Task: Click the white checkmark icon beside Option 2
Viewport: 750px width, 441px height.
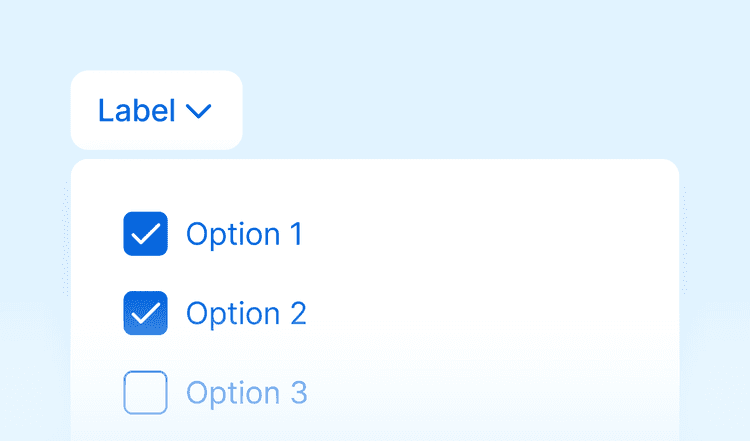Action: pyautogui.click(x=145, y=313)
